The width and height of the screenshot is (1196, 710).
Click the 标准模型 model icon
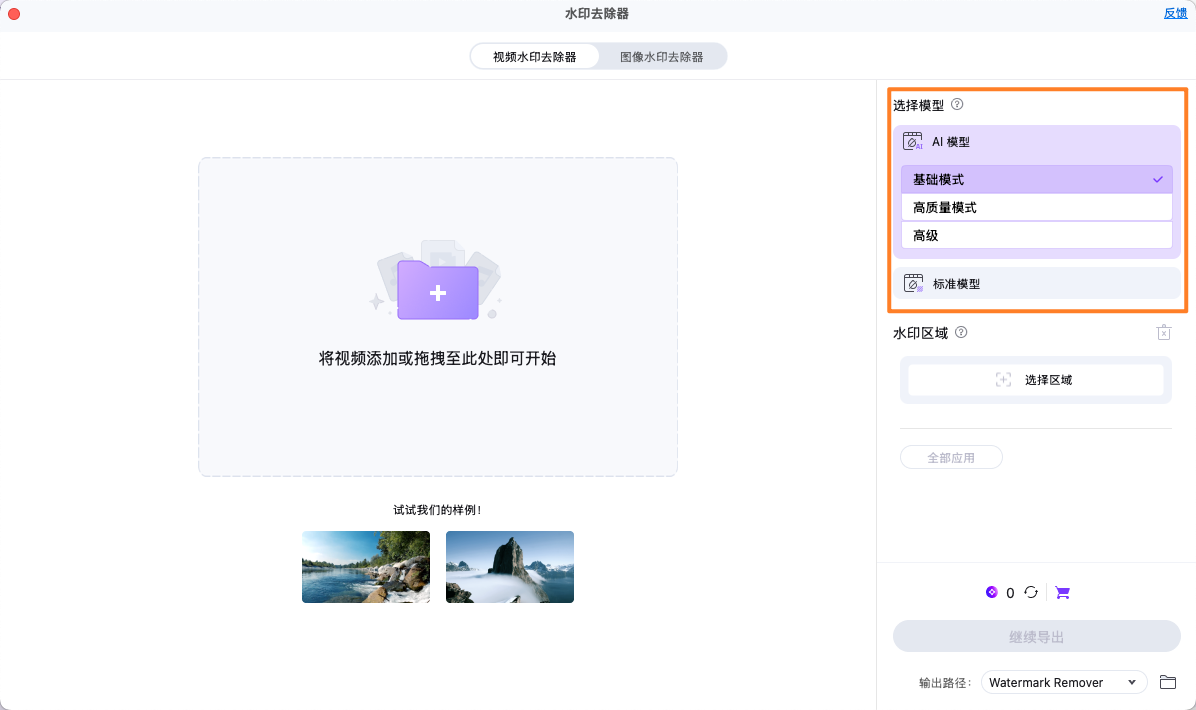[x=913, y=283]
